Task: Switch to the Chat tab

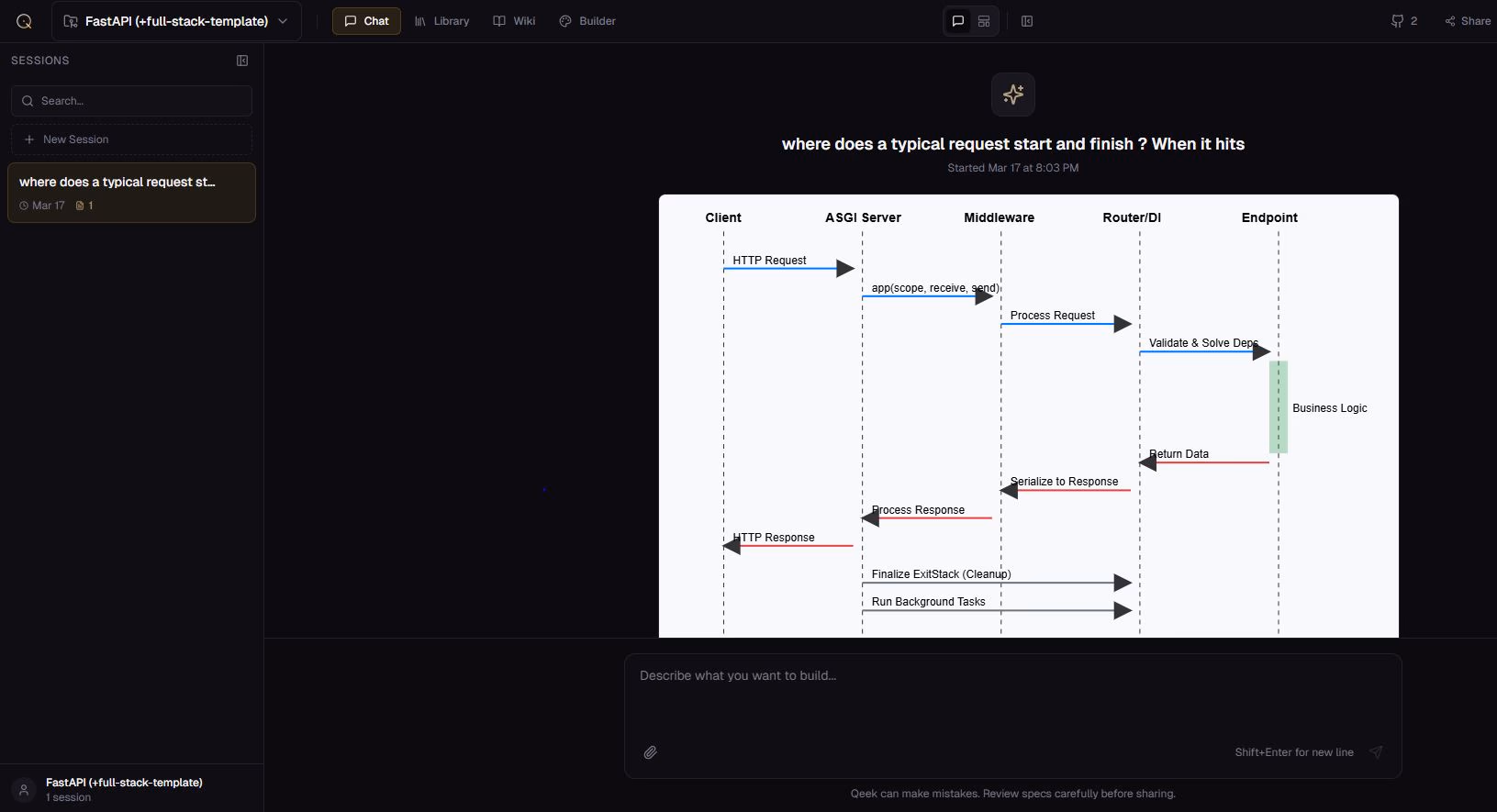Action: coord(366,21)
